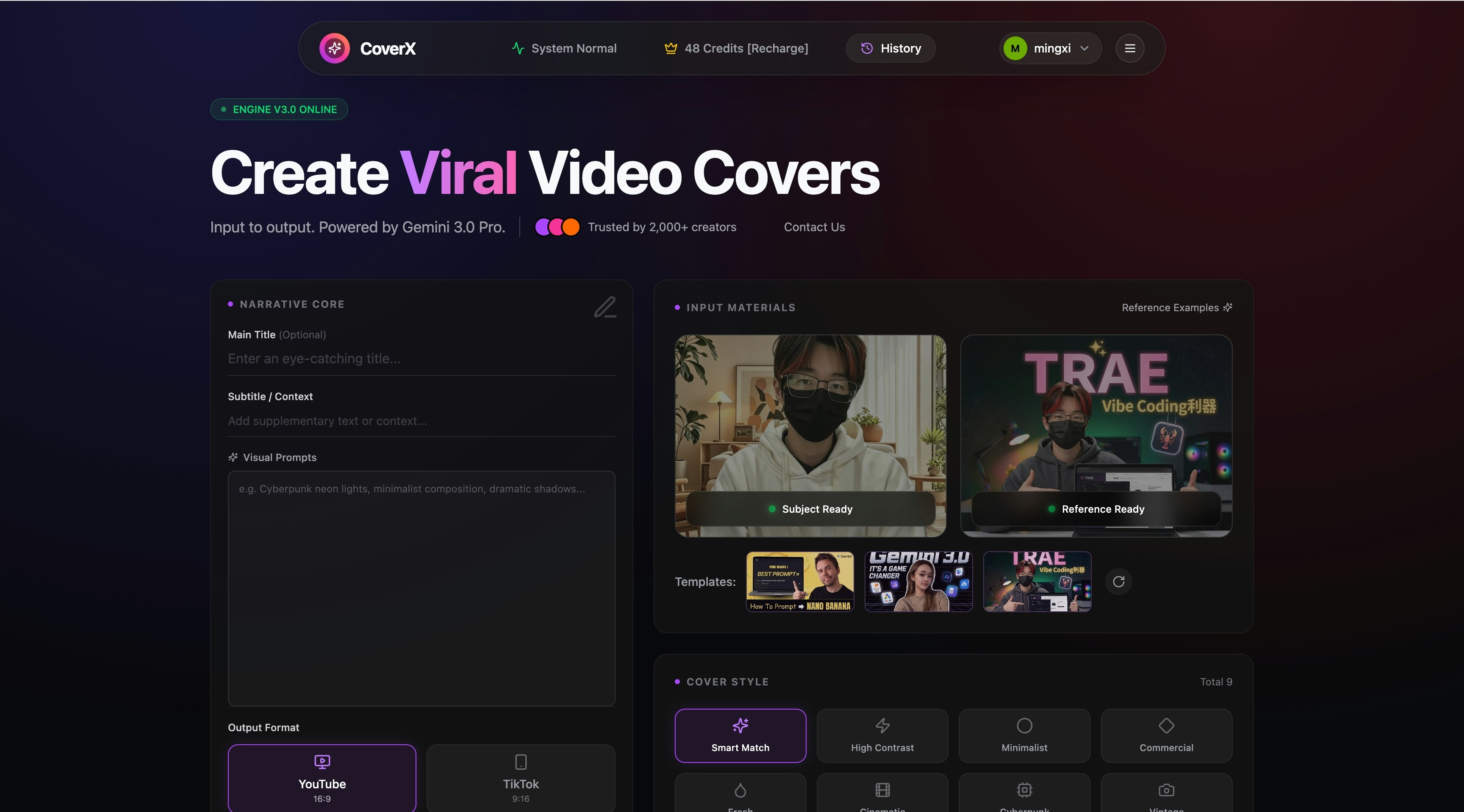
Task: Choose the Commercial cover style
Action: click(x=1166, y=735)
